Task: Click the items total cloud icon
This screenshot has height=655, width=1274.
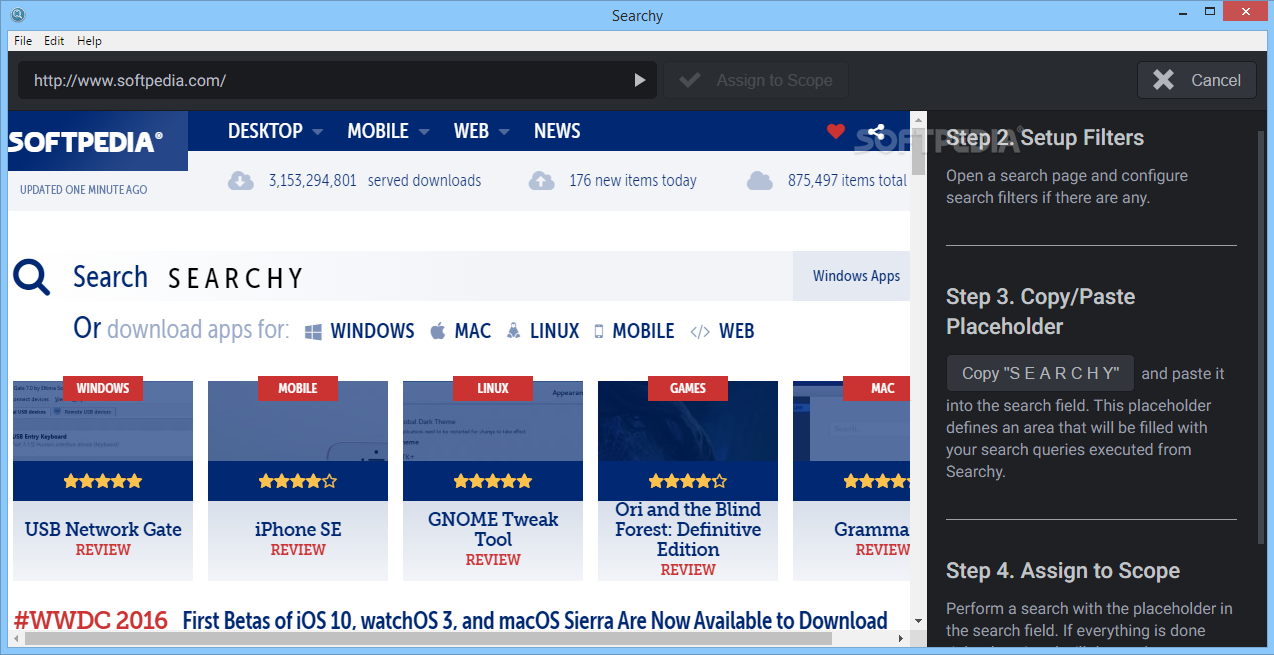Action: coord(760,181)
